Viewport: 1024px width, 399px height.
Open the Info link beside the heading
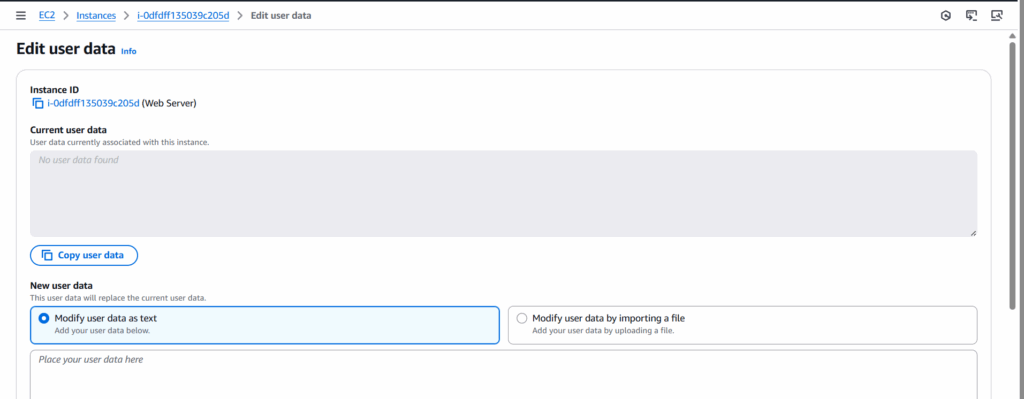pos(129,51)
